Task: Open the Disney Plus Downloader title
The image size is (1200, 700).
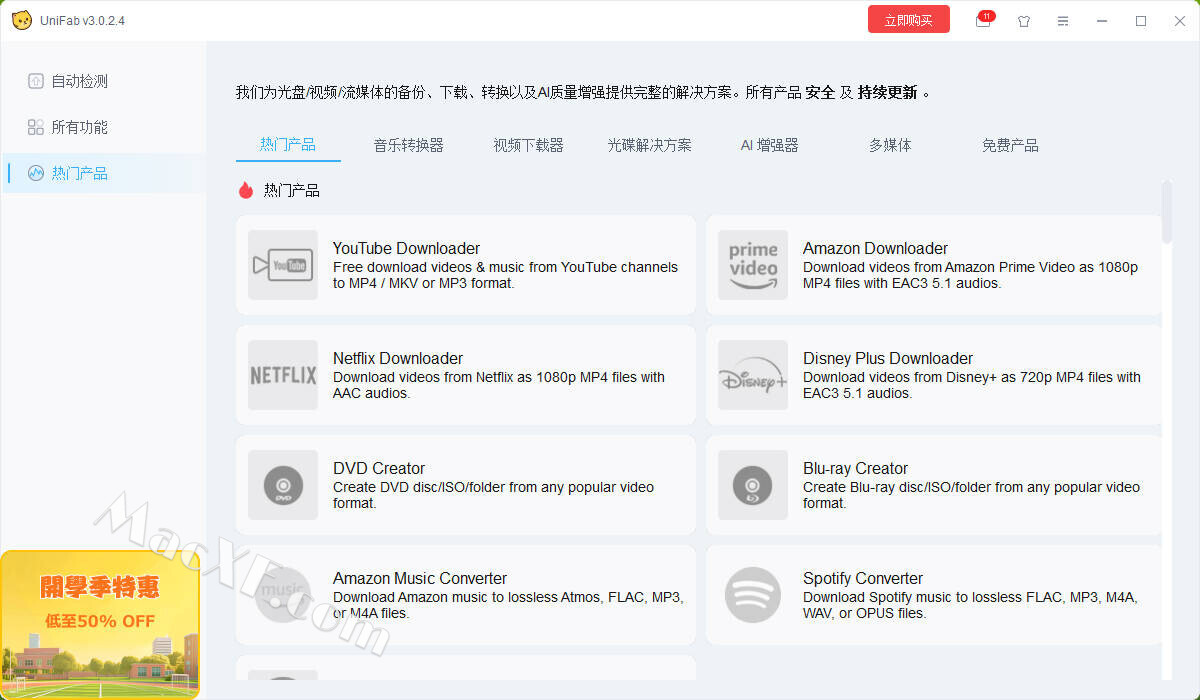Action: pyautogui.click(x=888, y=358)
